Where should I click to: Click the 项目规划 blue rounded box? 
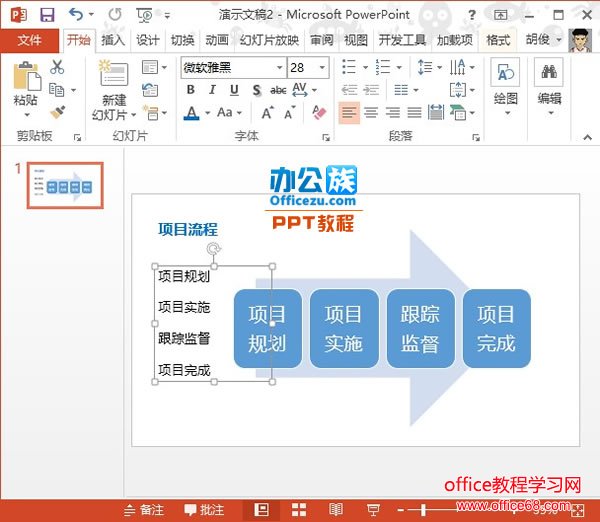tap(267, 329)
